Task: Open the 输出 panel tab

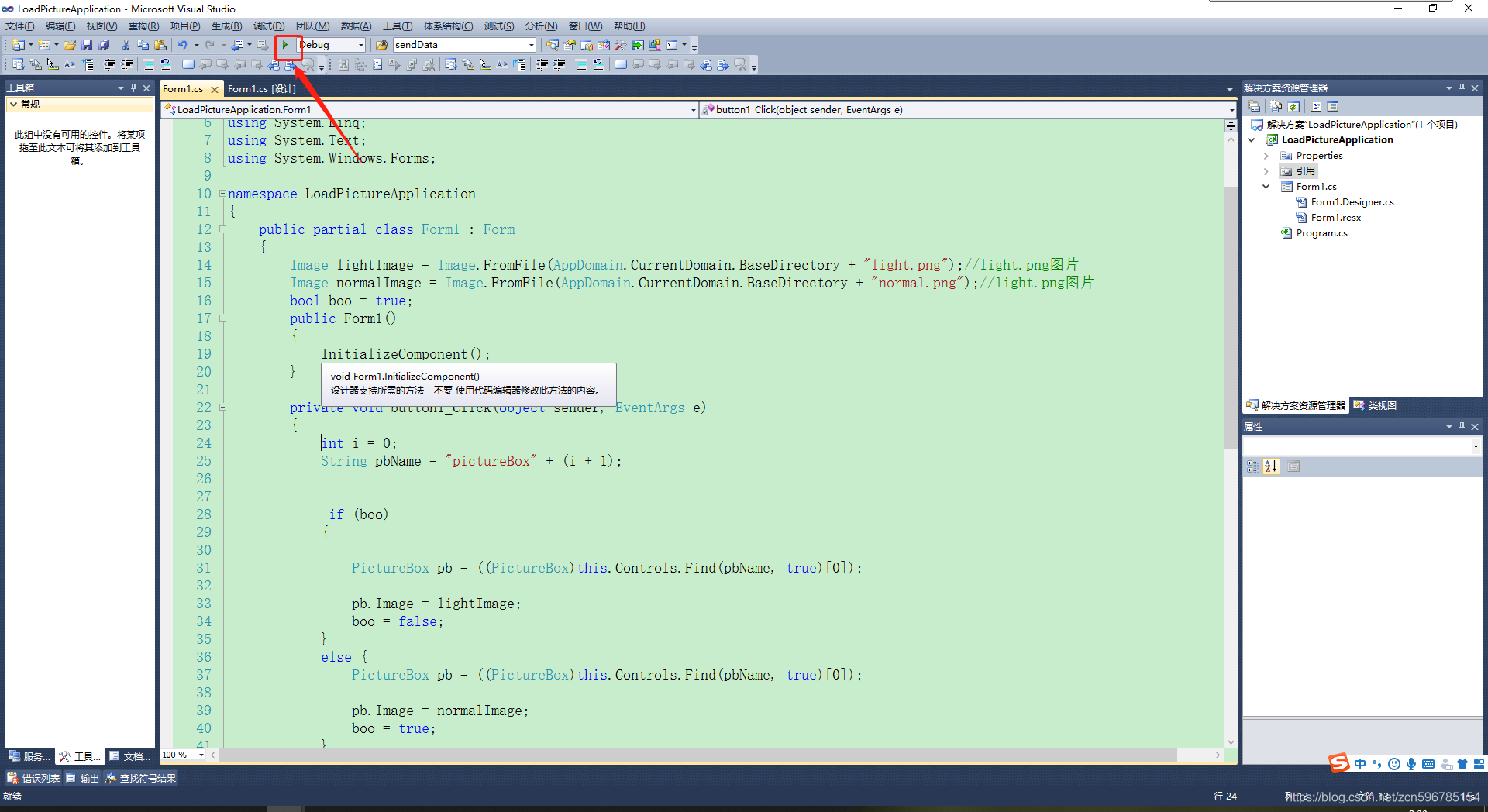Action: (83, 778)
